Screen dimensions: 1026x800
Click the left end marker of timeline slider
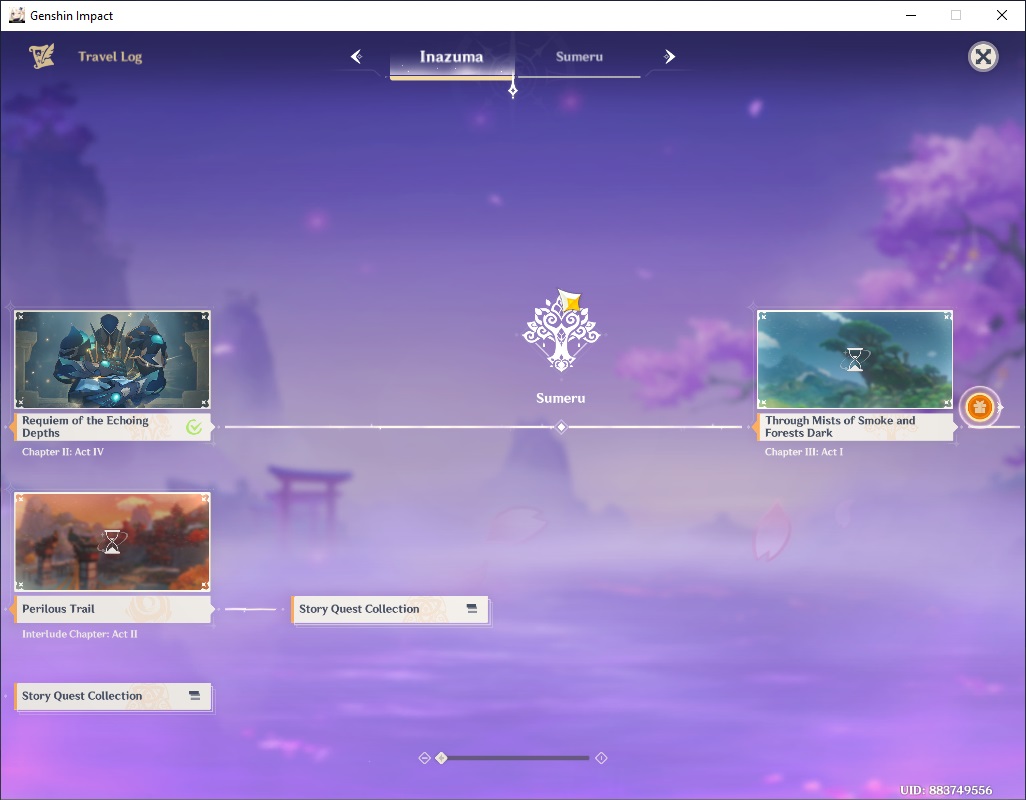pos(424,758)
